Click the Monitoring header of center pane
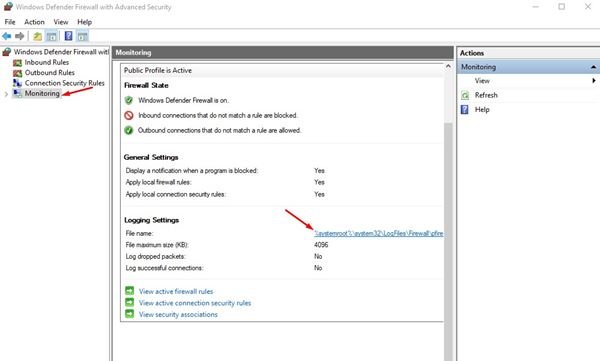The width and height of the screenshot is (600, 361). tap(283, 52)
